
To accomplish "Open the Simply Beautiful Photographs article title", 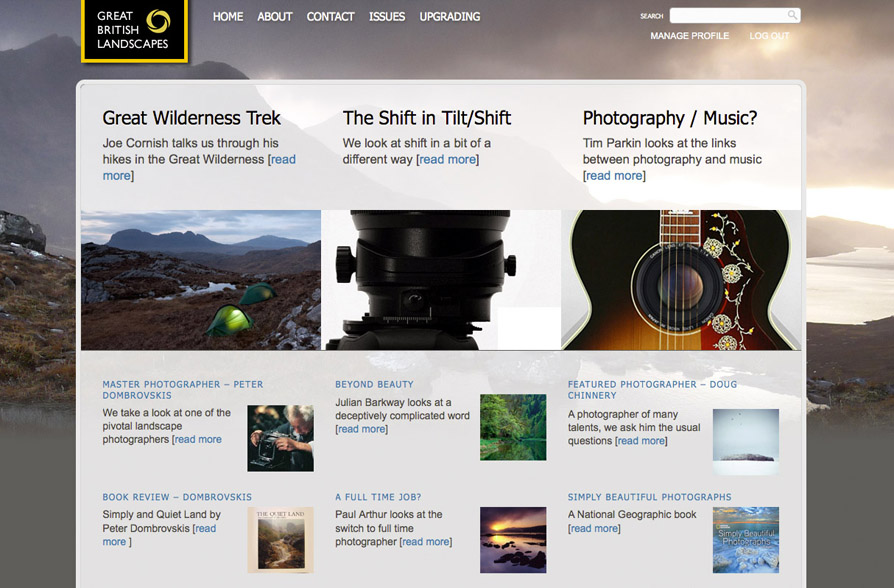I will click(x=649, y=497).
